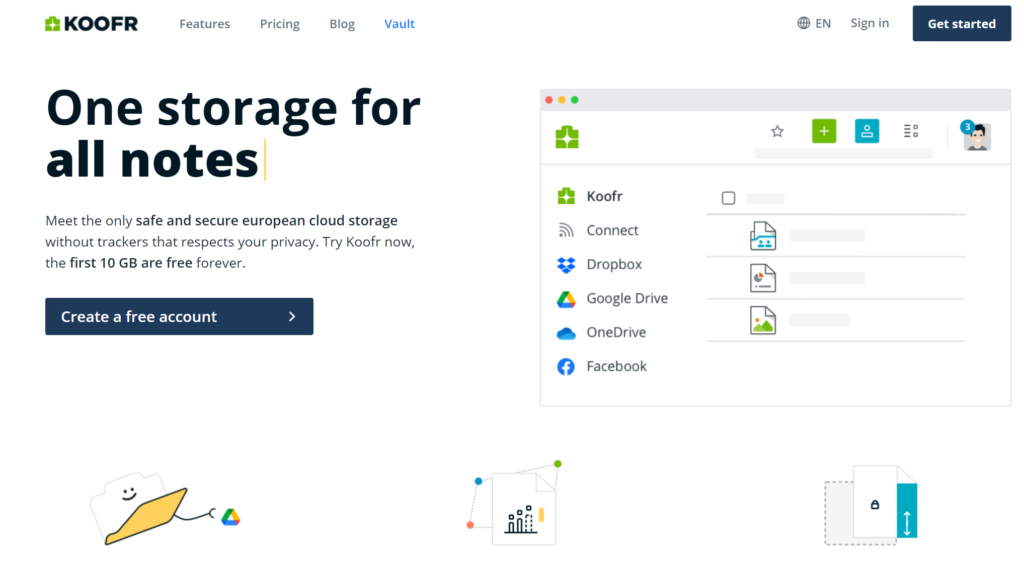Click the star favorites icon in mockup
Viewport: 1024px width, 564px height.
(777, 131)
